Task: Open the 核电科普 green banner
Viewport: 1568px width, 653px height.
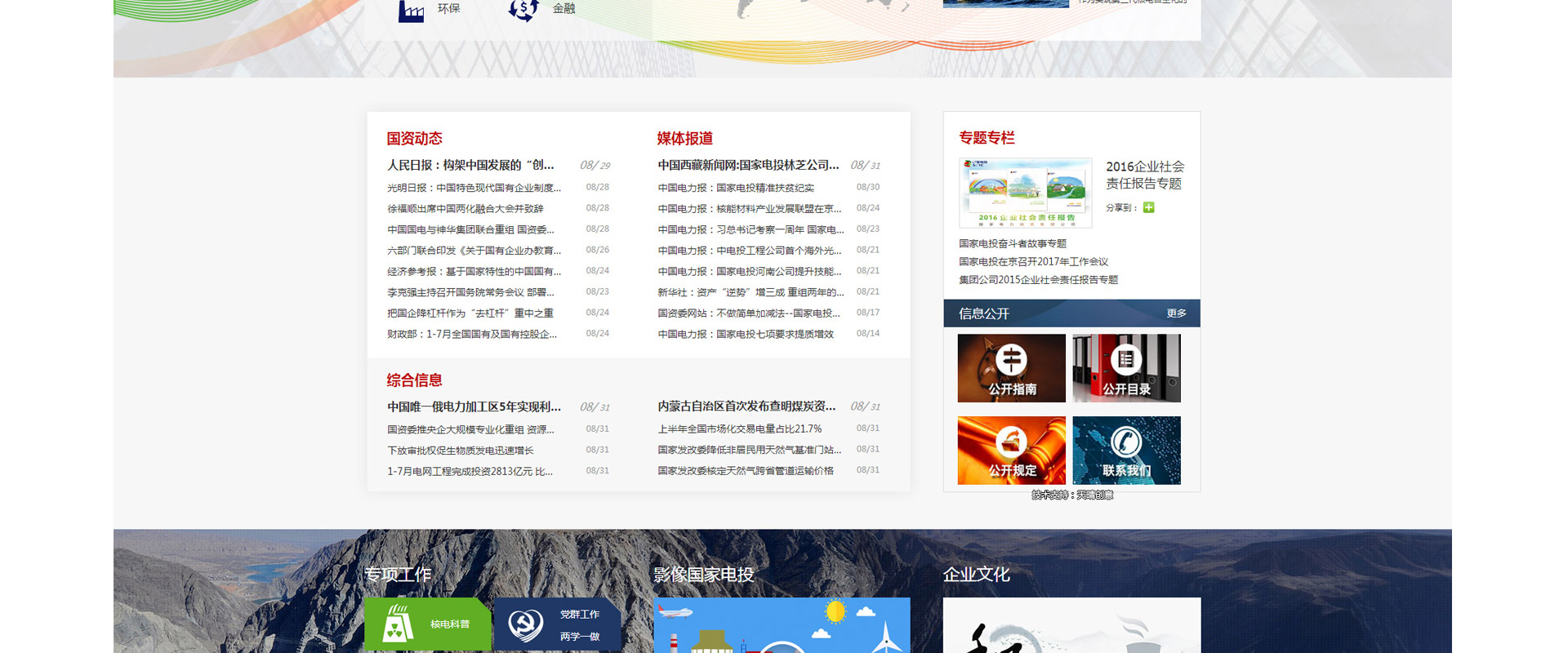Action: [x=427, y=624]
